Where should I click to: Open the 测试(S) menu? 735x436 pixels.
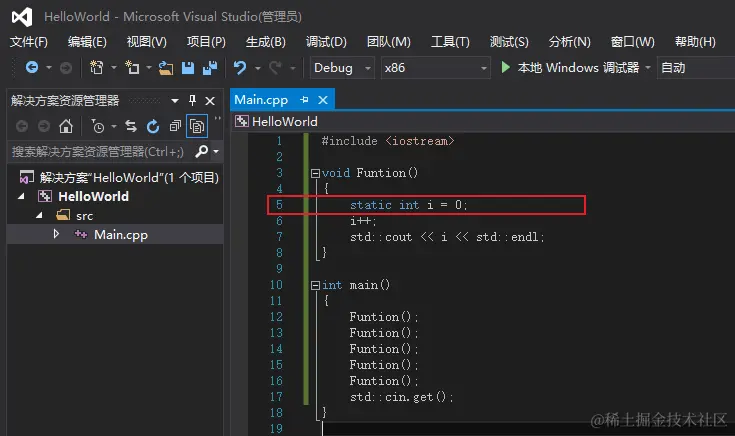pyautogui.click(x=509, y=42)
